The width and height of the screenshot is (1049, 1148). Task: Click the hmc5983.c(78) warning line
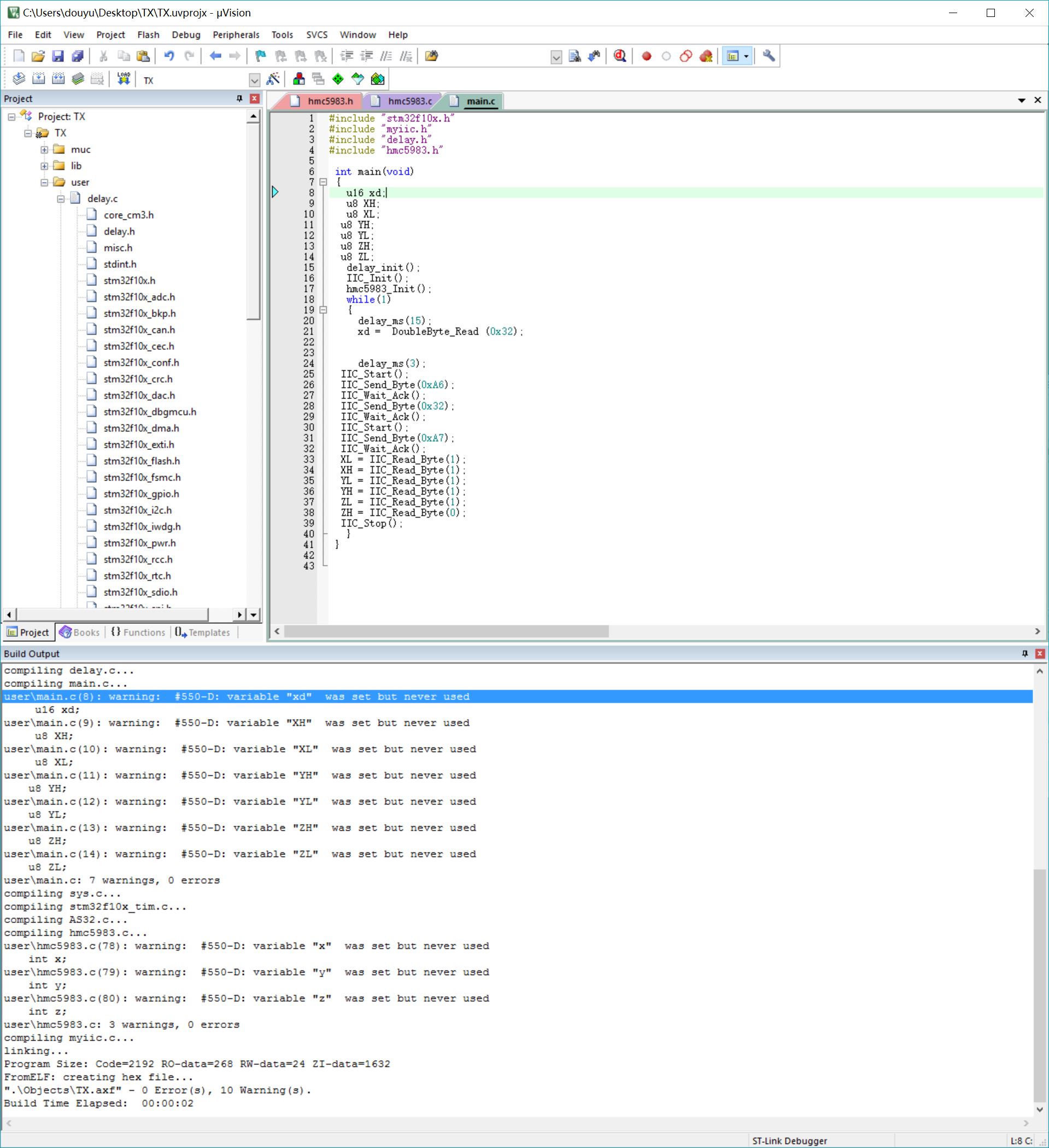(x=246, y=946)
